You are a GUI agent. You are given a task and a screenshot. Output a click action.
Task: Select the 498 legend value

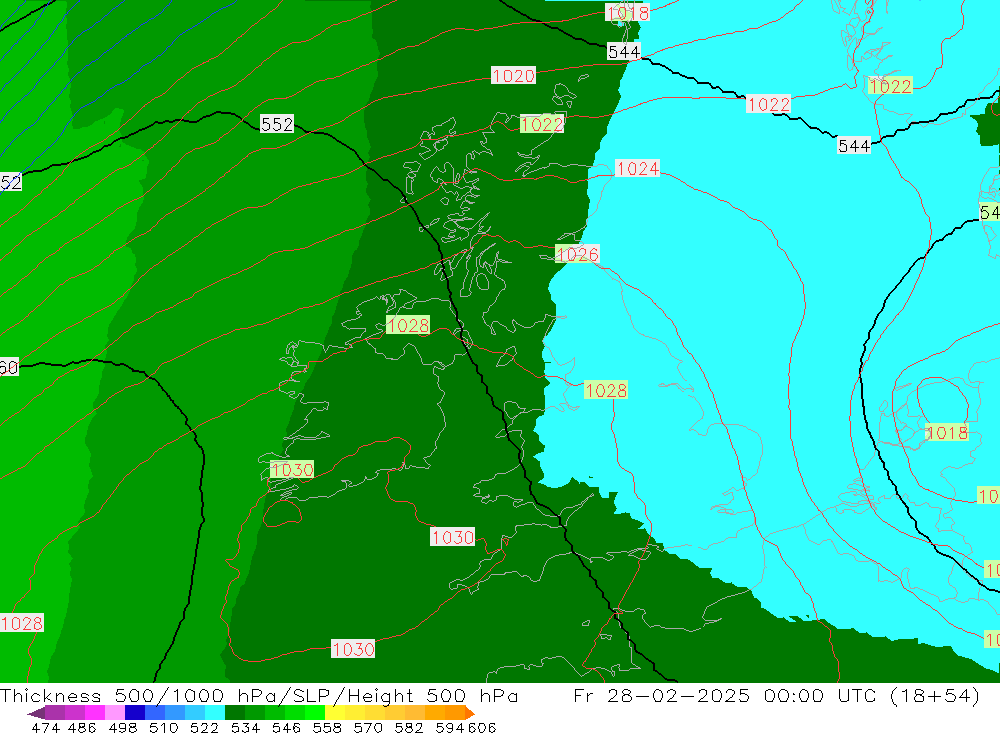pos(123,728)
